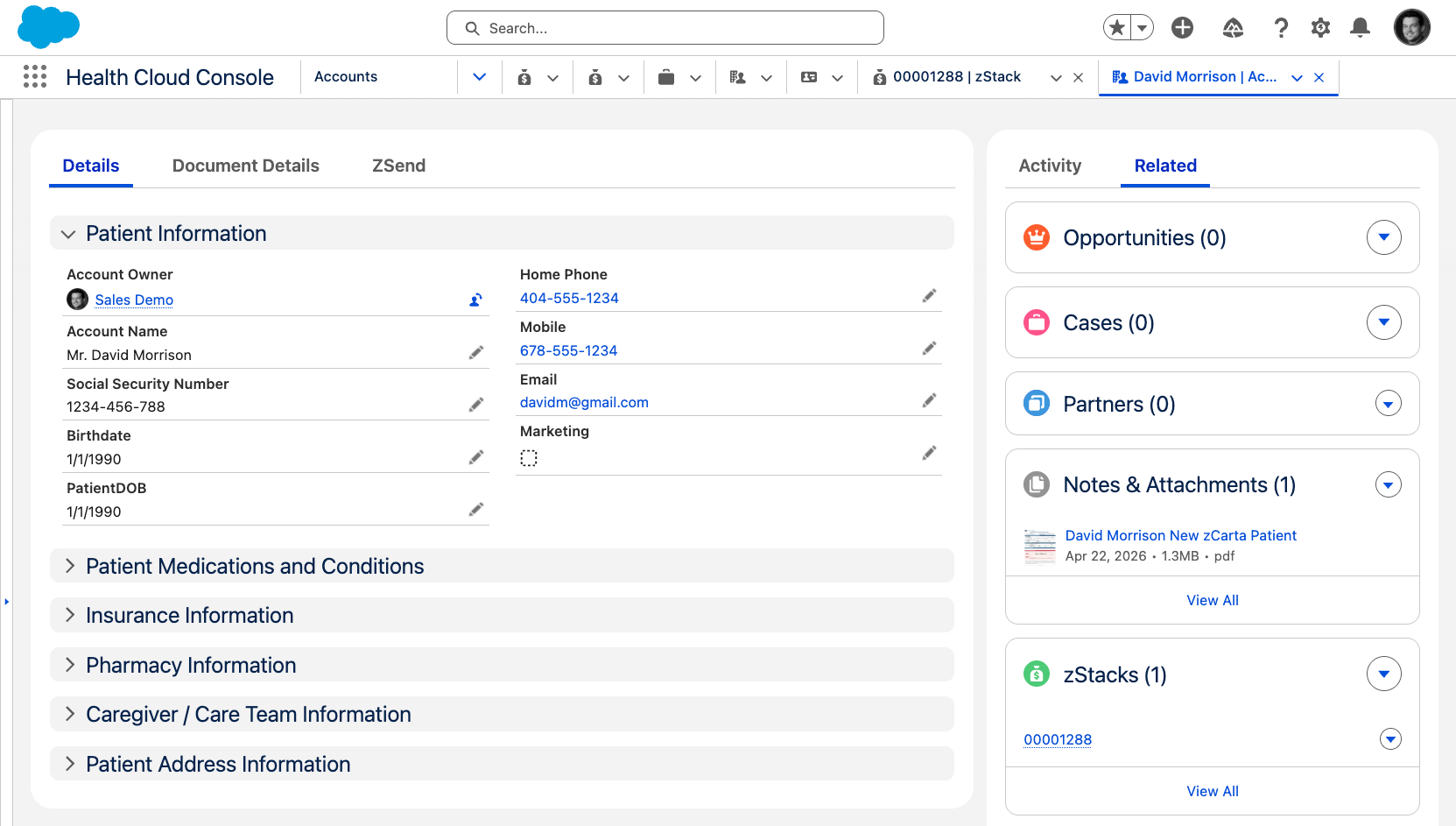Select the Related tab

coord(1165,166)
